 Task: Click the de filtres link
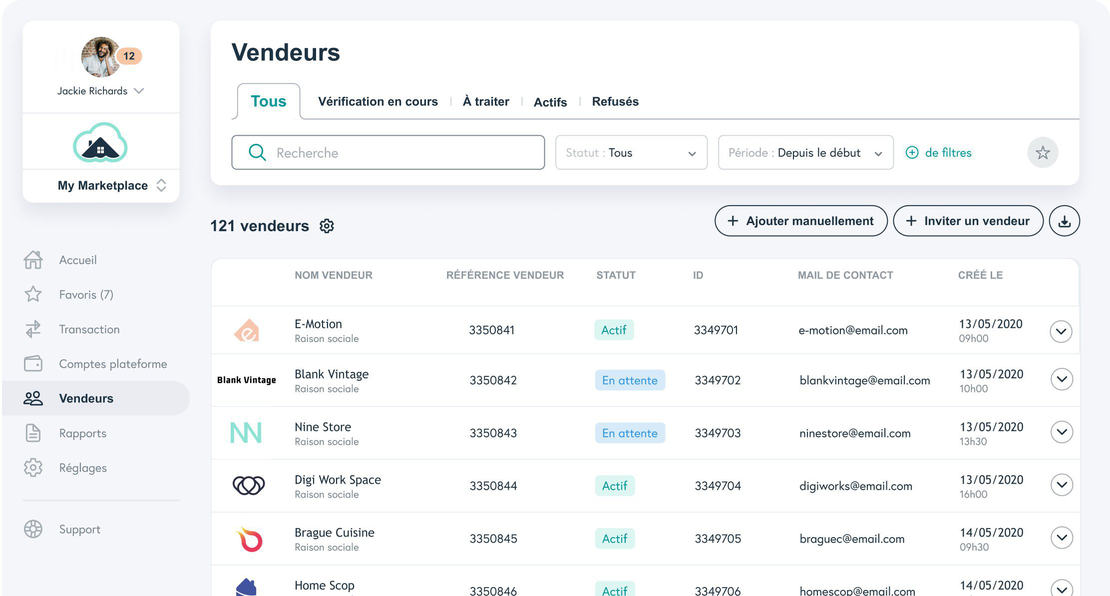[x=949, y=153]
